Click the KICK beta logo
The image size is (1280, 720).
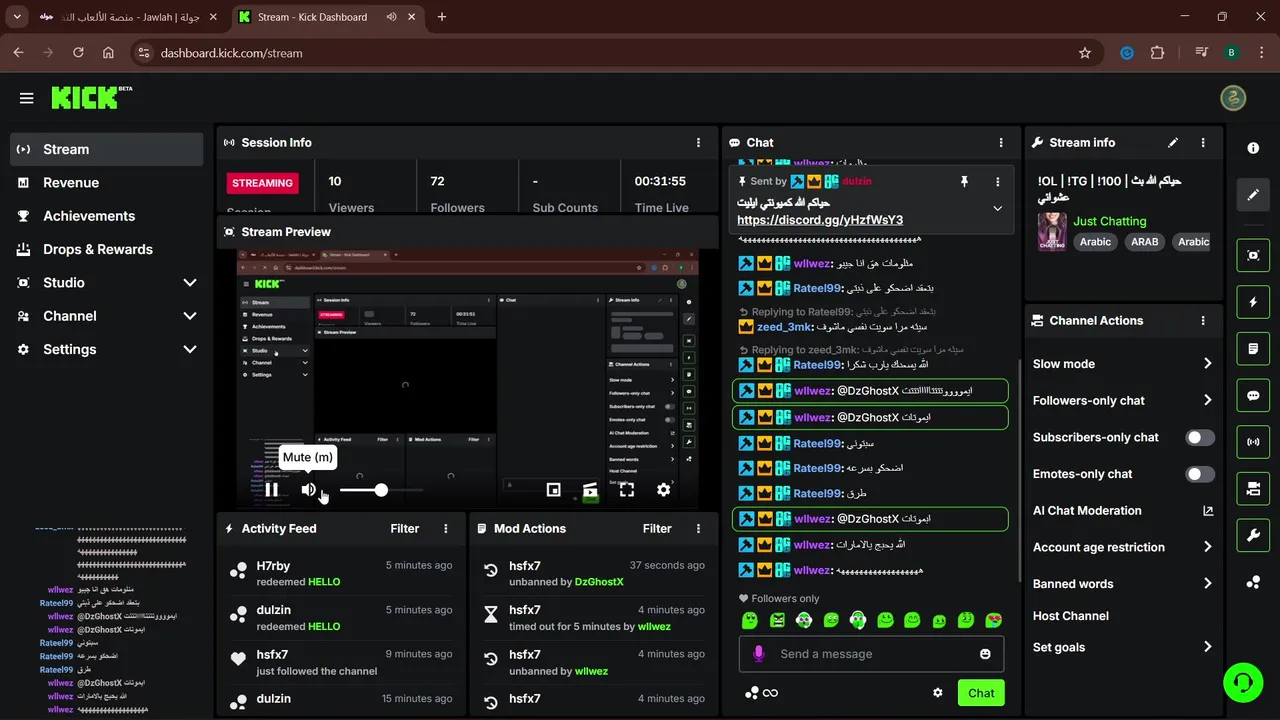click(91, 97)
